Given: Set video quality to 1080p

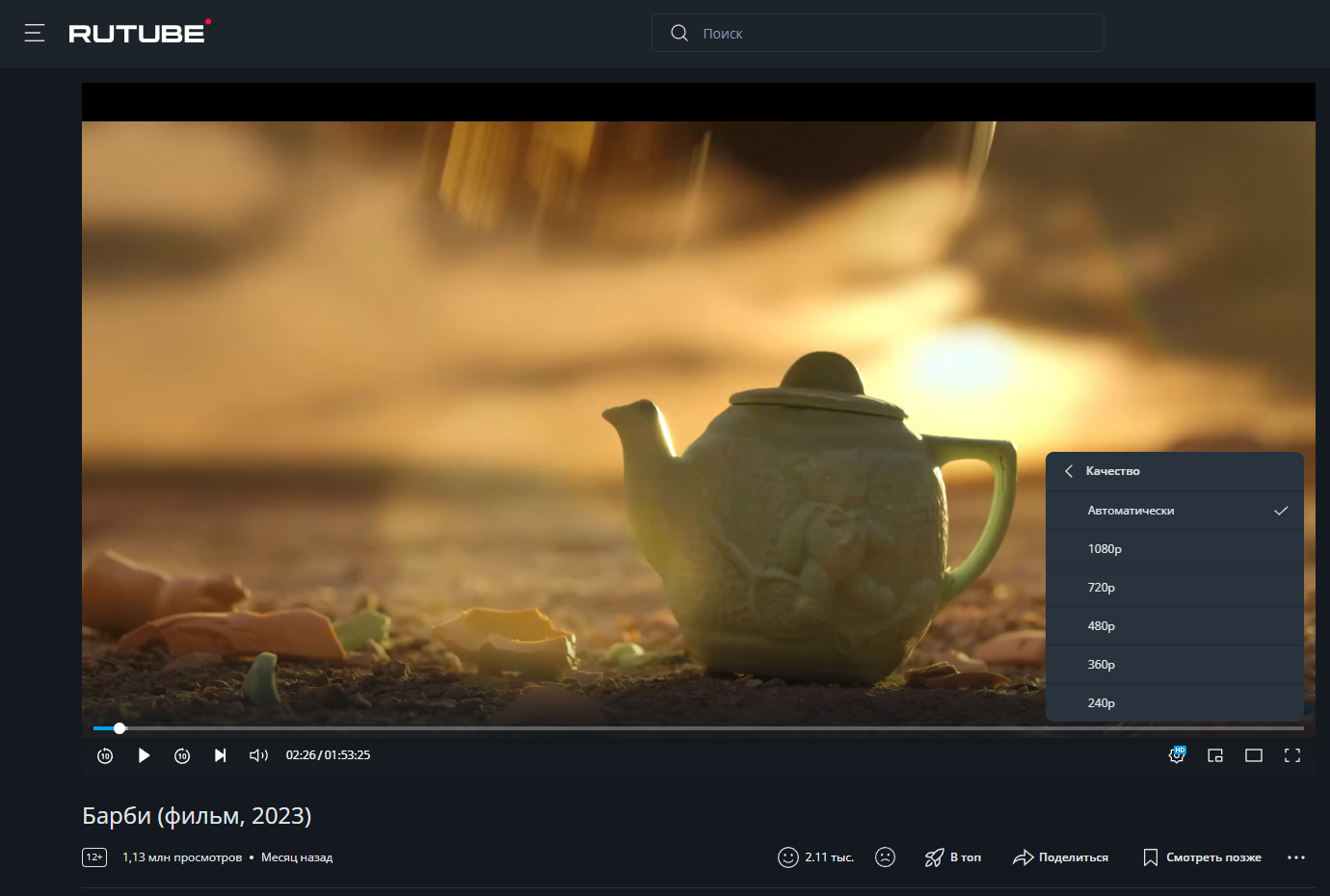Looking at the screenshot, I should click(1175, 549).
